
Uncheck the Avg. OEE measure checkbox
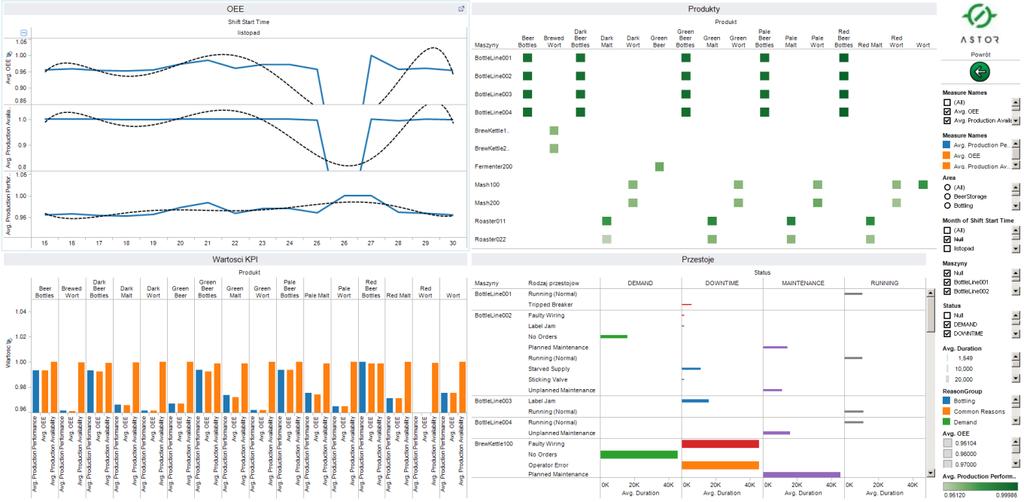click(947, 112)
